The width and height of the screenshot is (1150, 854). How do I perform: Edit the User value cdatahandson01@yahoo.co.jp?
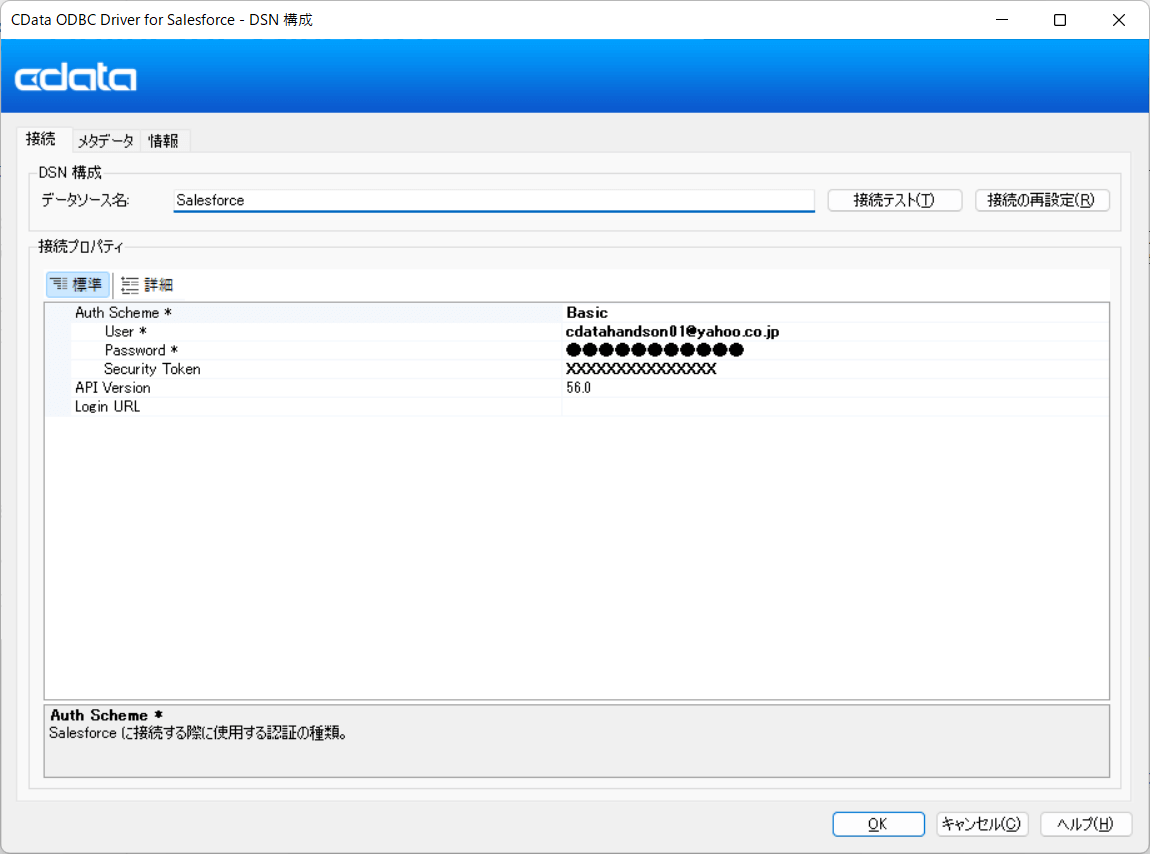tap(835, 332)
